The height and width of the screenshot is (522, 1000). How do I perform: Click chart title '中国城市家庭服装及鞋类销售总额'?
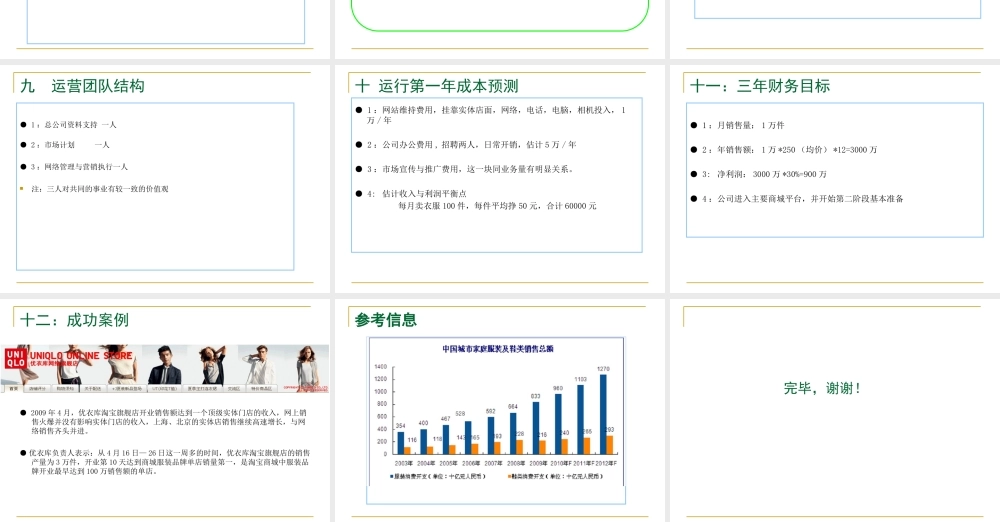pos(498,348)
